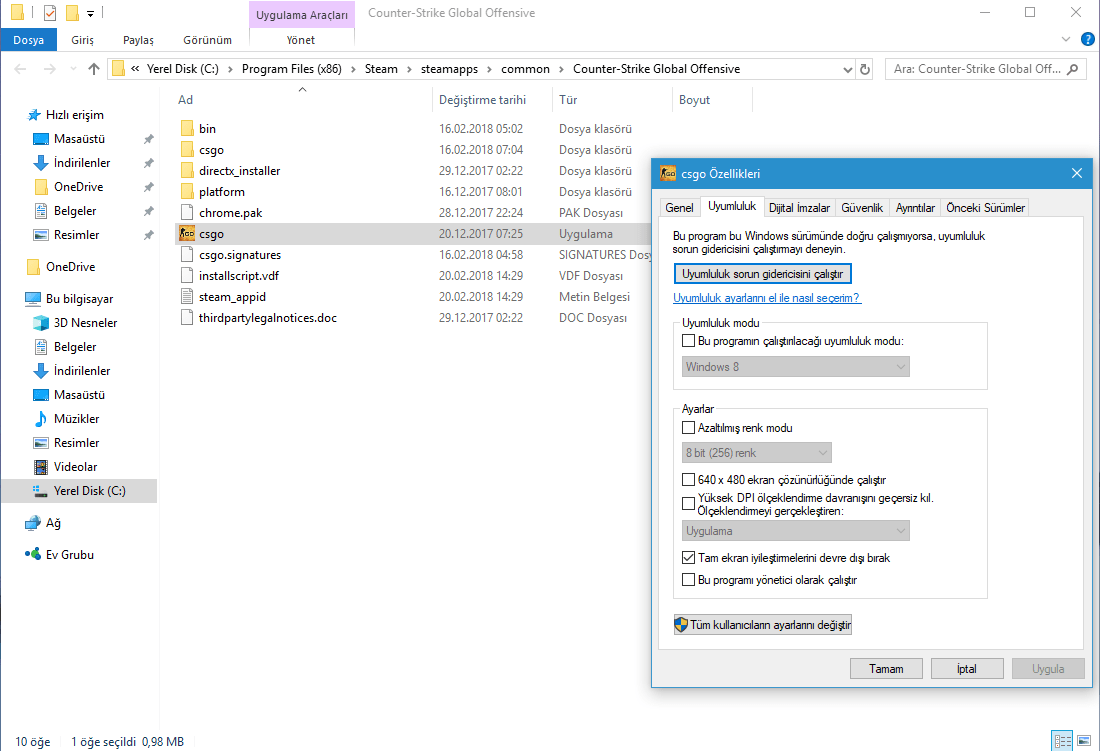1100x751 pixels.
Task: Open link on choosing compatibility settings manually
Action: tap(767, 298)
